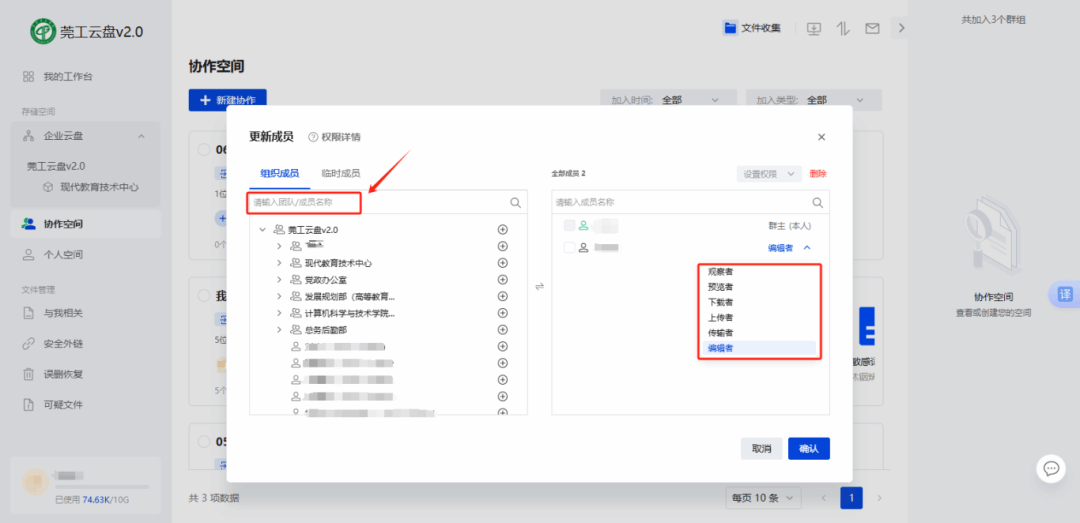Viewport: 1080px width, 523px height.
Task: Switch to the 临时成员 tab
Action: [x=341, y=174]
